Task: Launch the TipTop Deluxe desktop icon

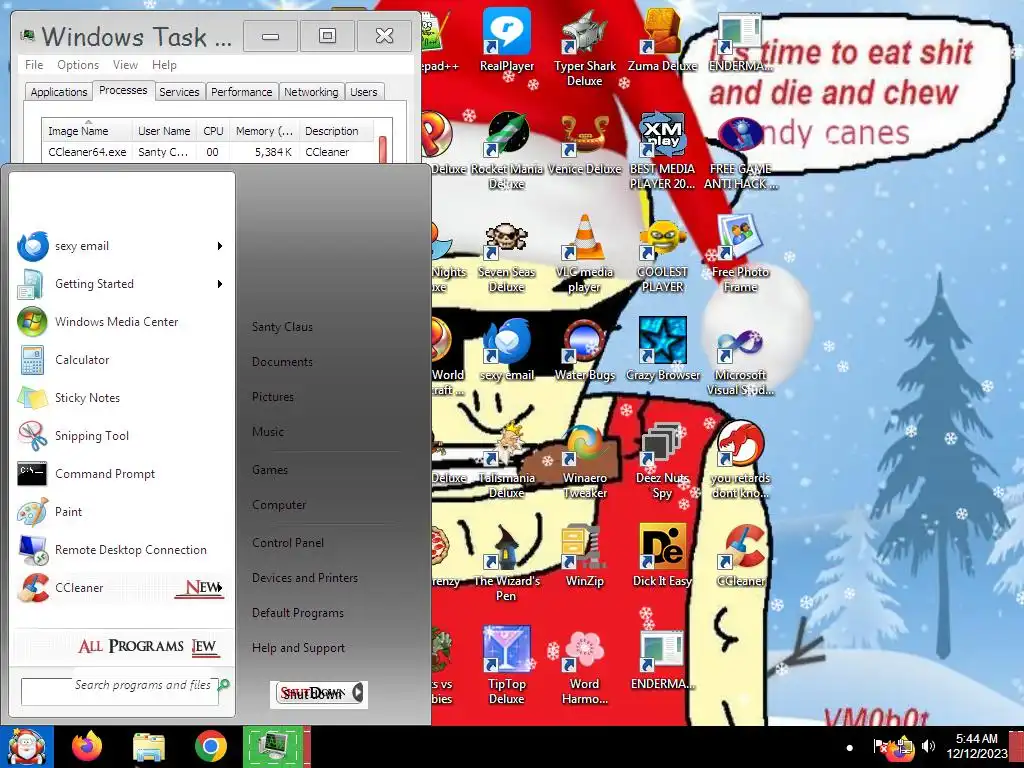Action: [x=507, y=666]
